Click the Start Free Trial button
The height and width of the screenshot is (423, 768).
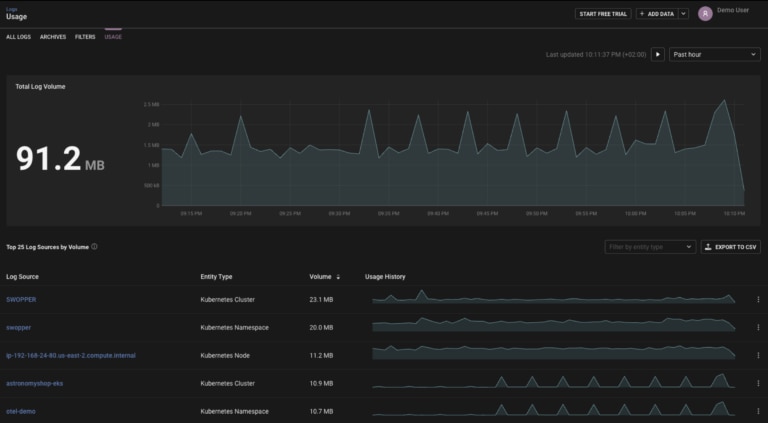pos(603,14)
